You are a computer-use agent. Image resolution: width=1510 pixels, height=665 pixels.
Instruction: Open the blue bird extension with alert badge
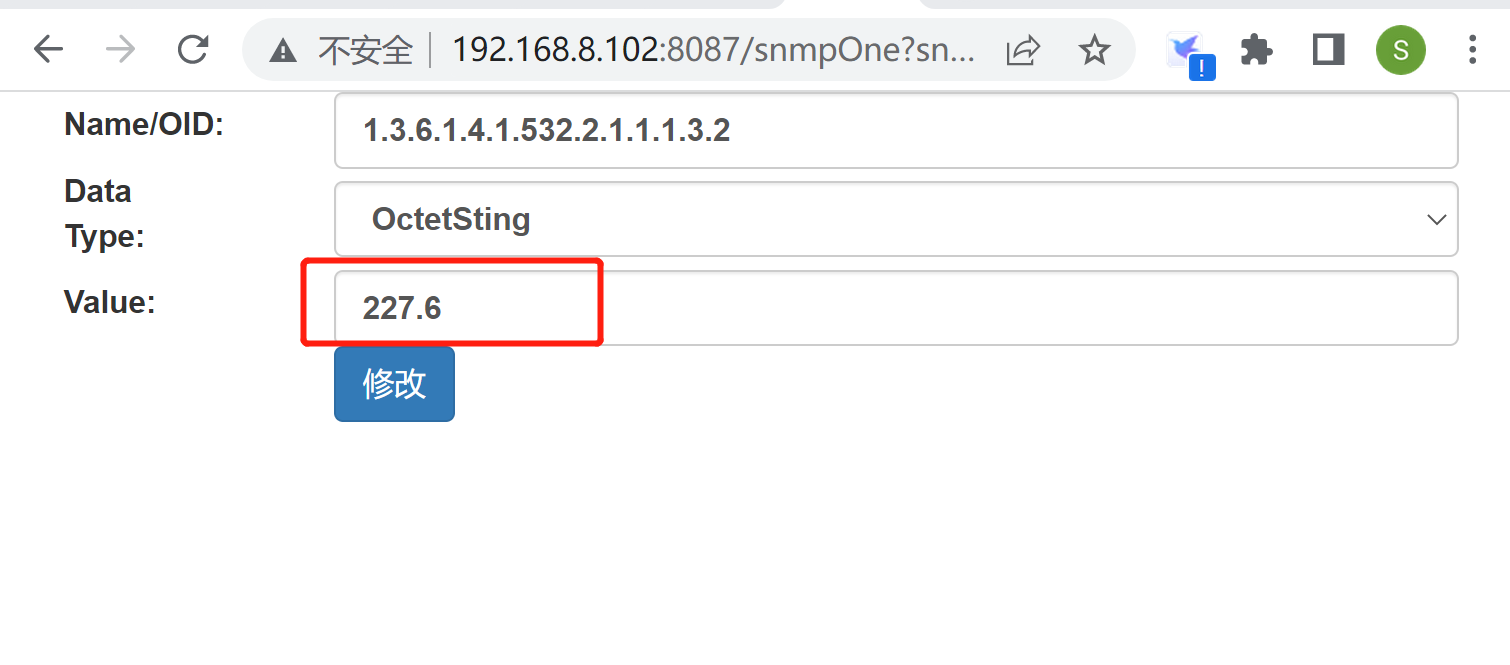coord(1190,52)
